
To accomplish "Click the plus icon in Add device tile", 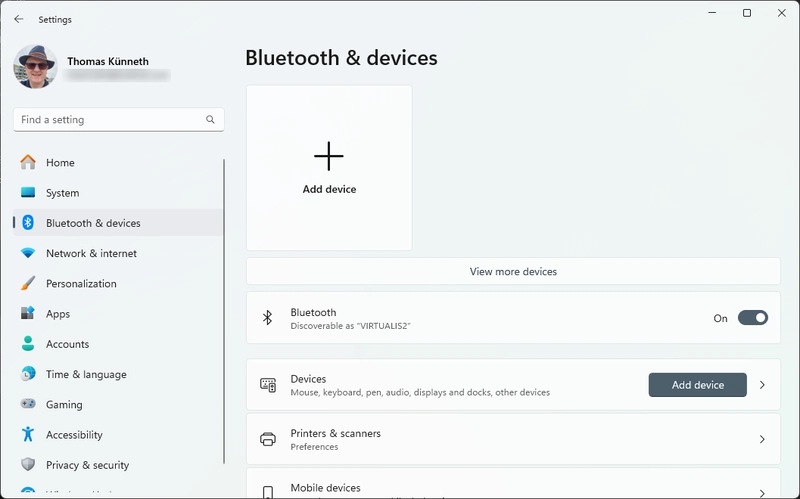I will 329,156.
